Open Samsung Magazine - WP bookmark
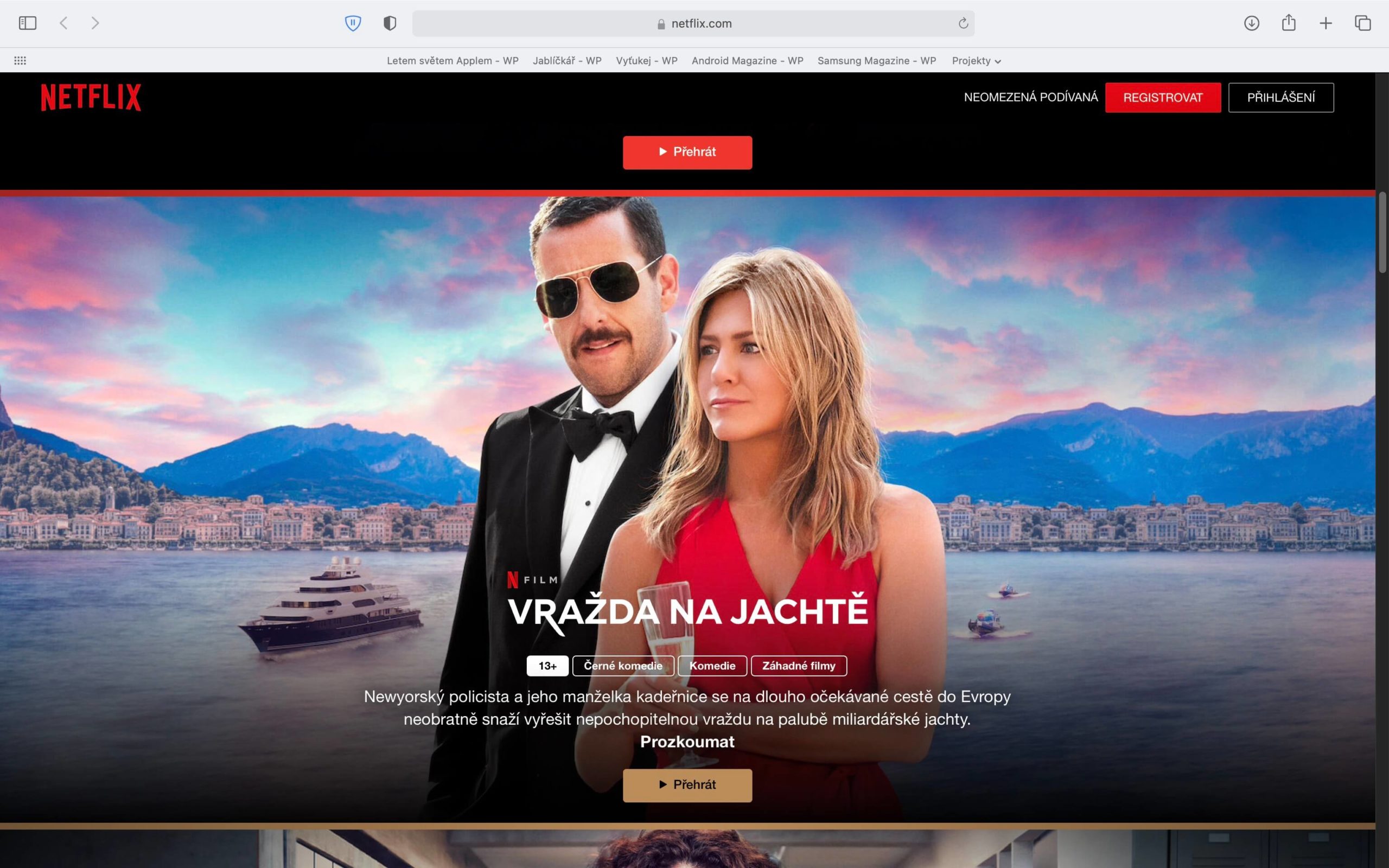Image resolution: width=1389 pixels, height=868 pixels. [x=876, y=60]
